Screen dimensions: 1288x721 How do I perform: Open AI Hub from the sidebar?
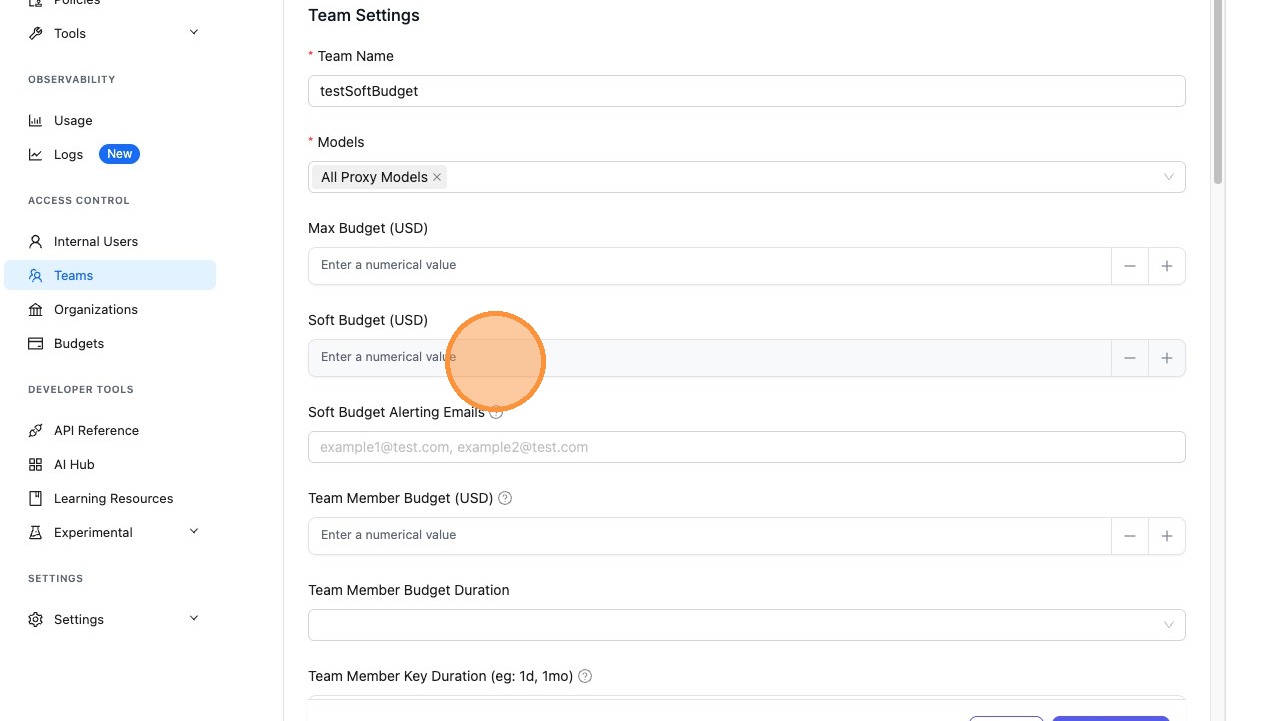pos(74,465)
